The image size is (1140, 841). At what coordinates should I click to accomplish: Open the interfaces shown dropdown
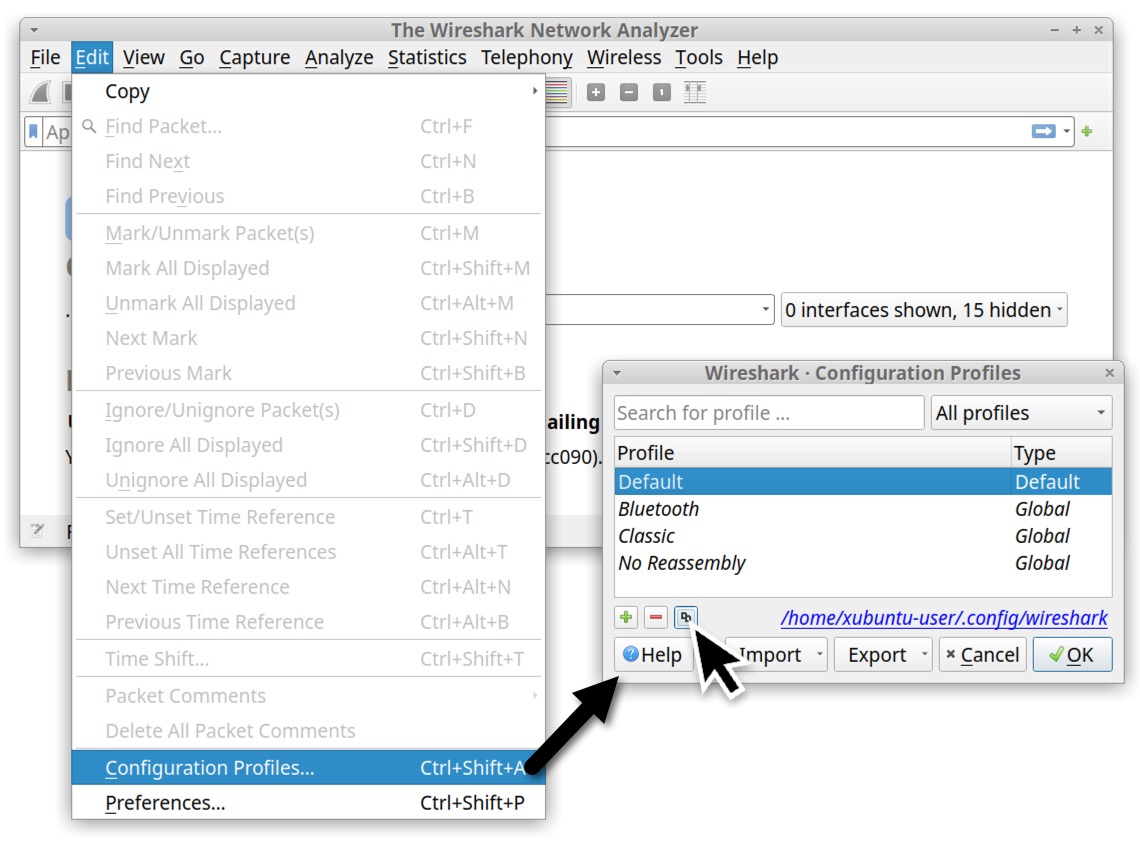(924, 310)
